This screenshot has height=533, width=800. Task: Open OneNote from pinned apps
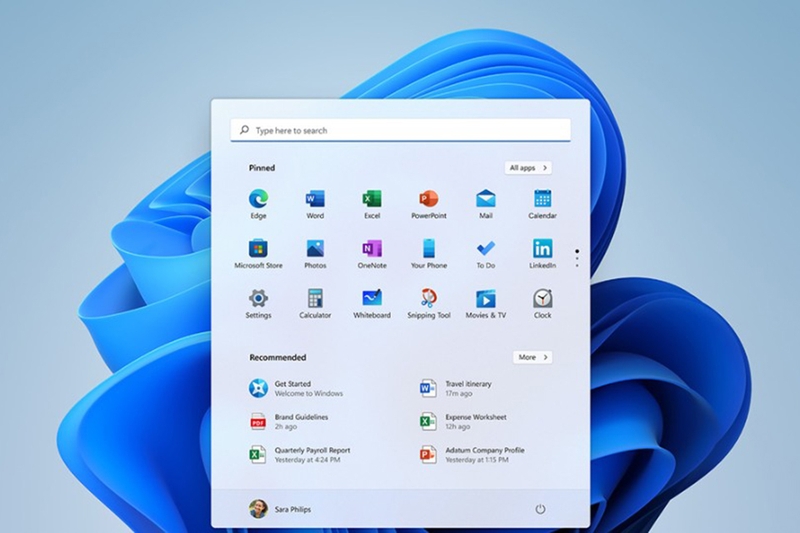[x=372, y=253]
